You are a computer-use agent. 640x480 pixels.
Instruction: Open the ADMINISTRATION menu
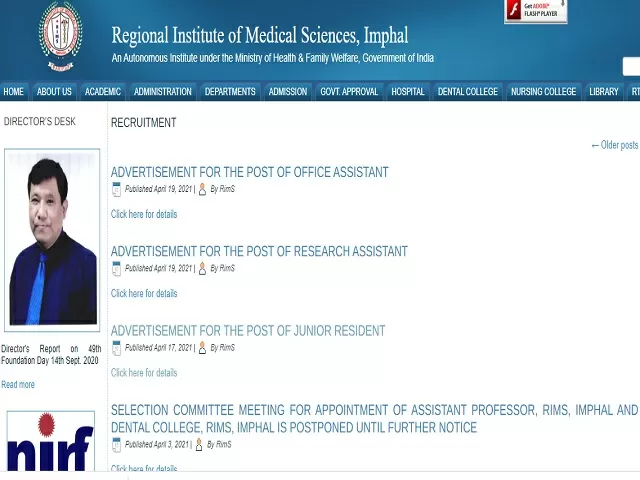point(163,91)
